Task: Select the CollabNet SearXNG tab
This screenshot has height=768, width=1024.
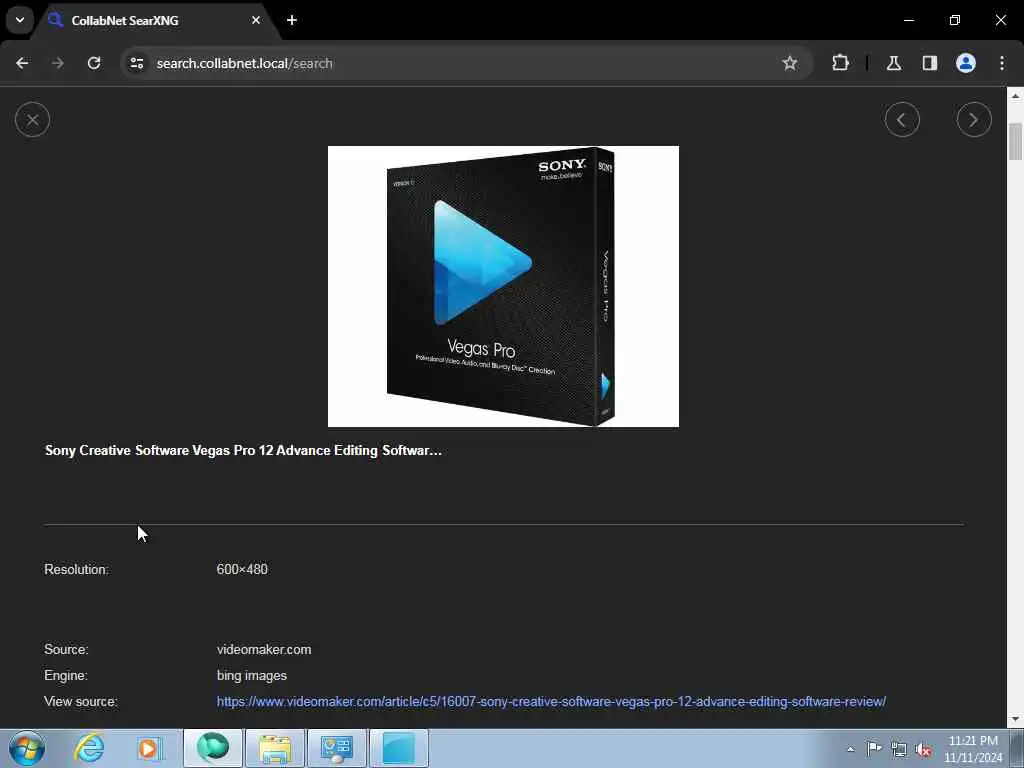Action: 155,20
